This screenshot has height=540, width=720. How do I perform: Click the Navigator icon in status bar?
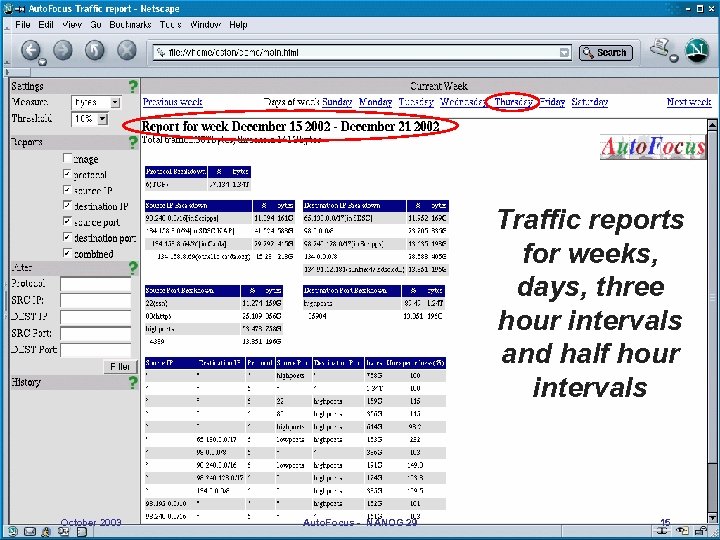click(x=12, y=532)
